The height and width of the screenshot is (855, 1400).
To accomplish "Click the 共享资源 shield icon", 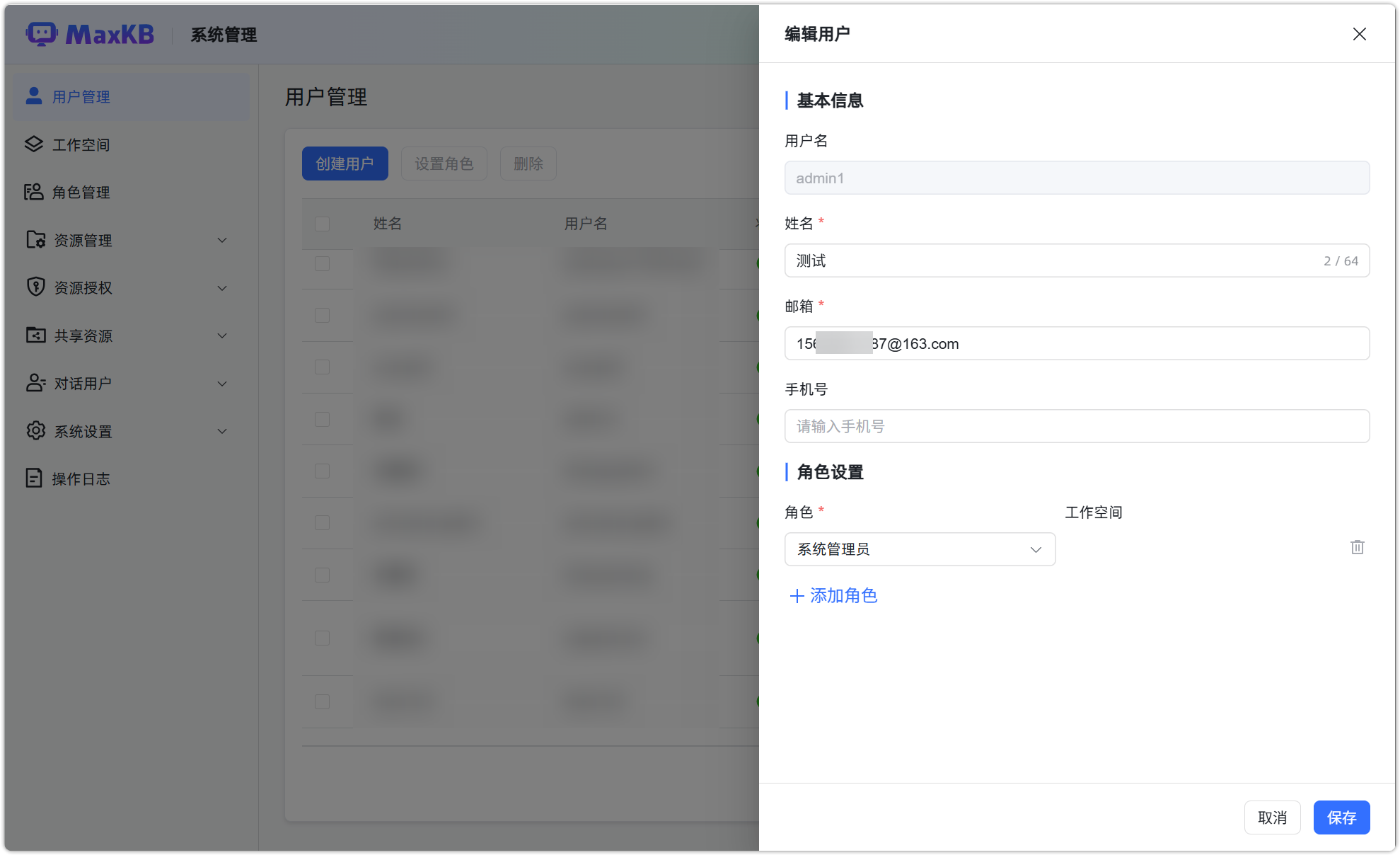I will coord(35,335).
